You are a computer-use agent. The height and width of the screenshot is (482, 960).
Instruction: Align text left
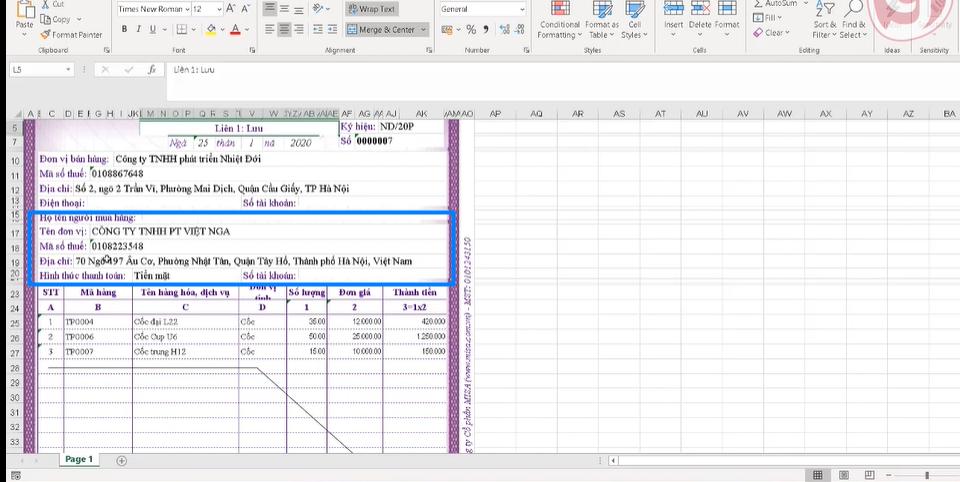(269, 29)
